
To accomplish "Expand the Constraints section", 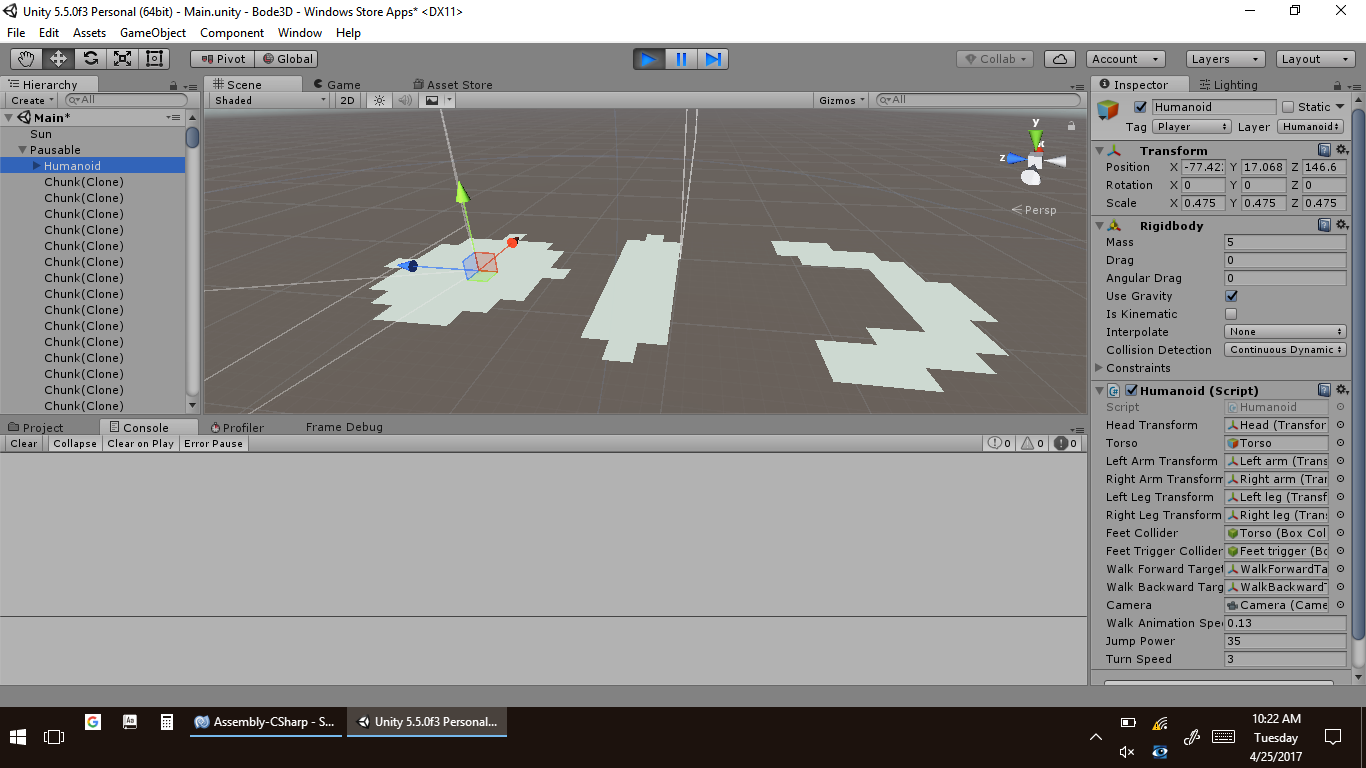I will tap(1100, 368).
